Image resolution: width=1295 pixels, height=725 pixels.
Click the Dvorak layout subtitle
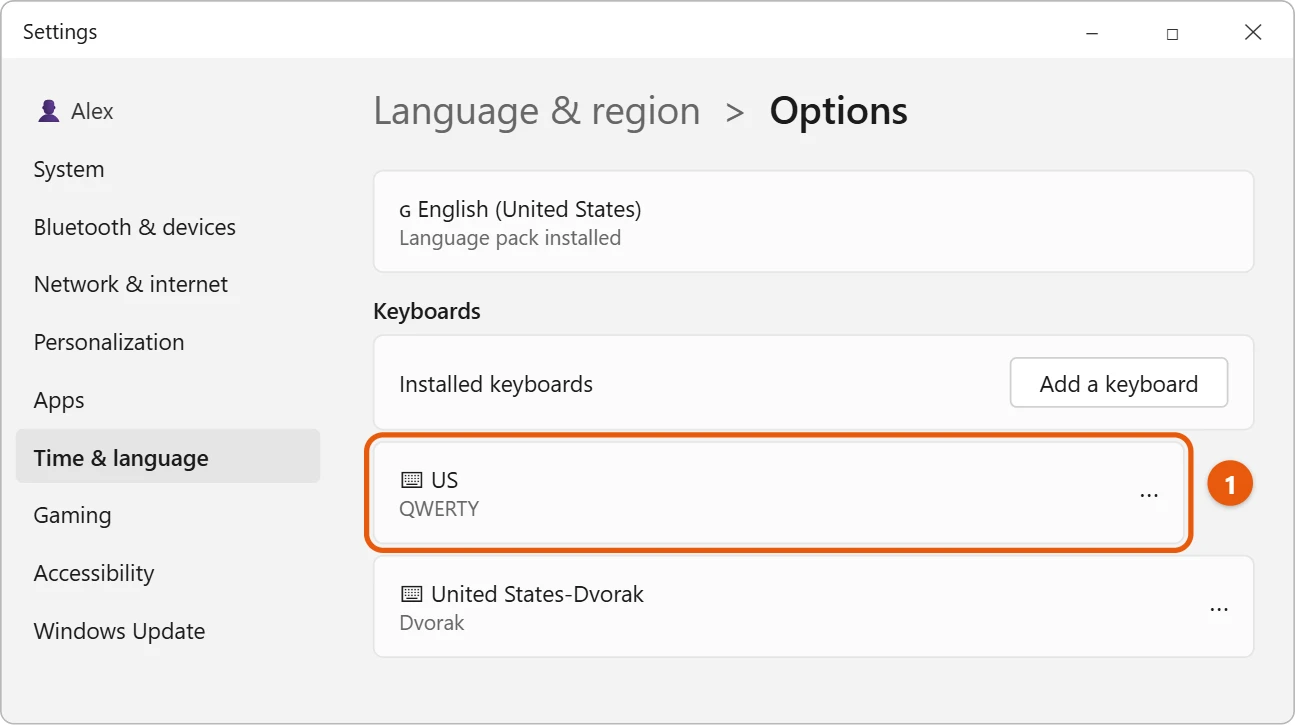tap(432, 623)
